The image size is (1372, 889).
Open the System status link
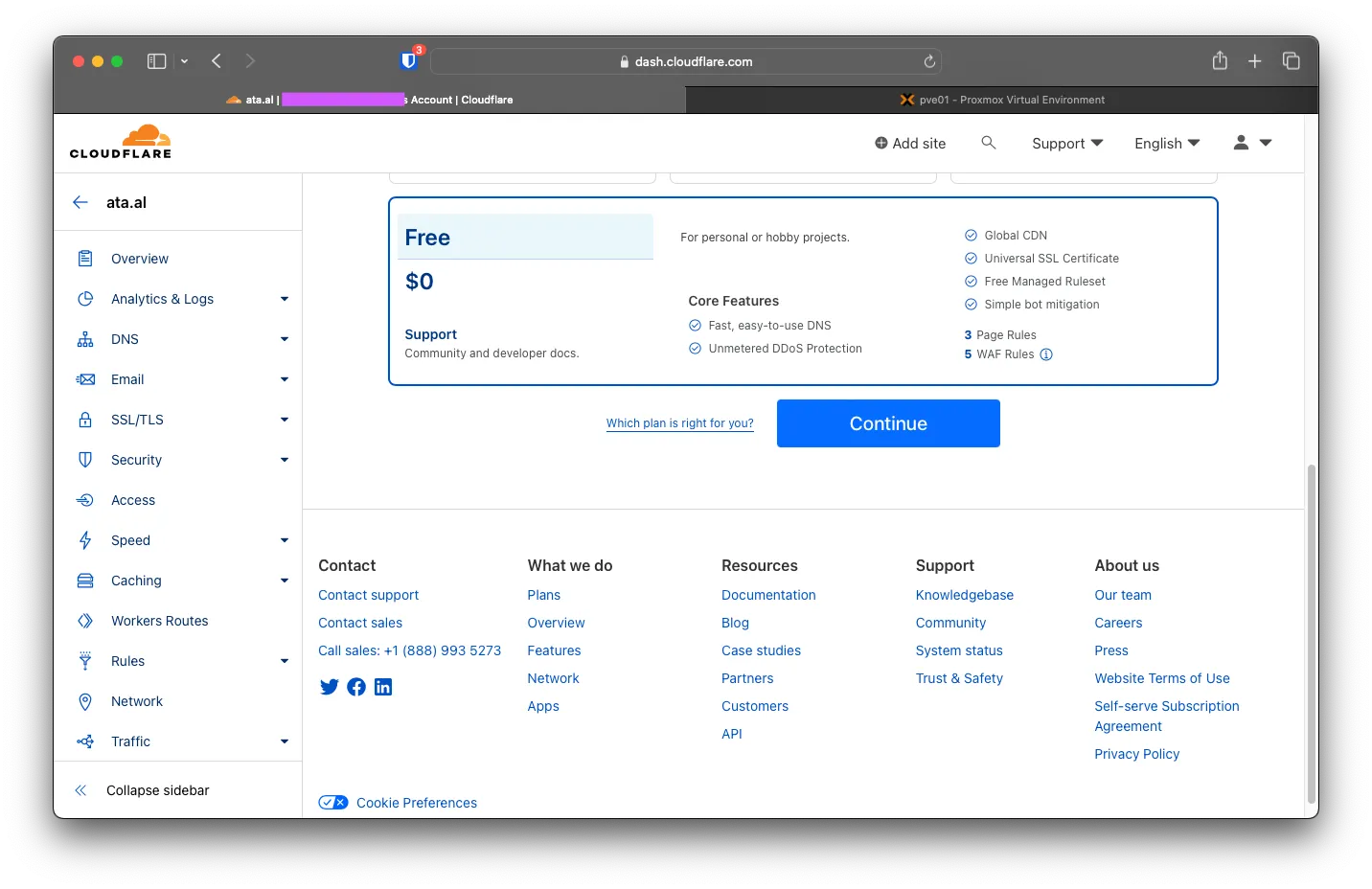959,650
